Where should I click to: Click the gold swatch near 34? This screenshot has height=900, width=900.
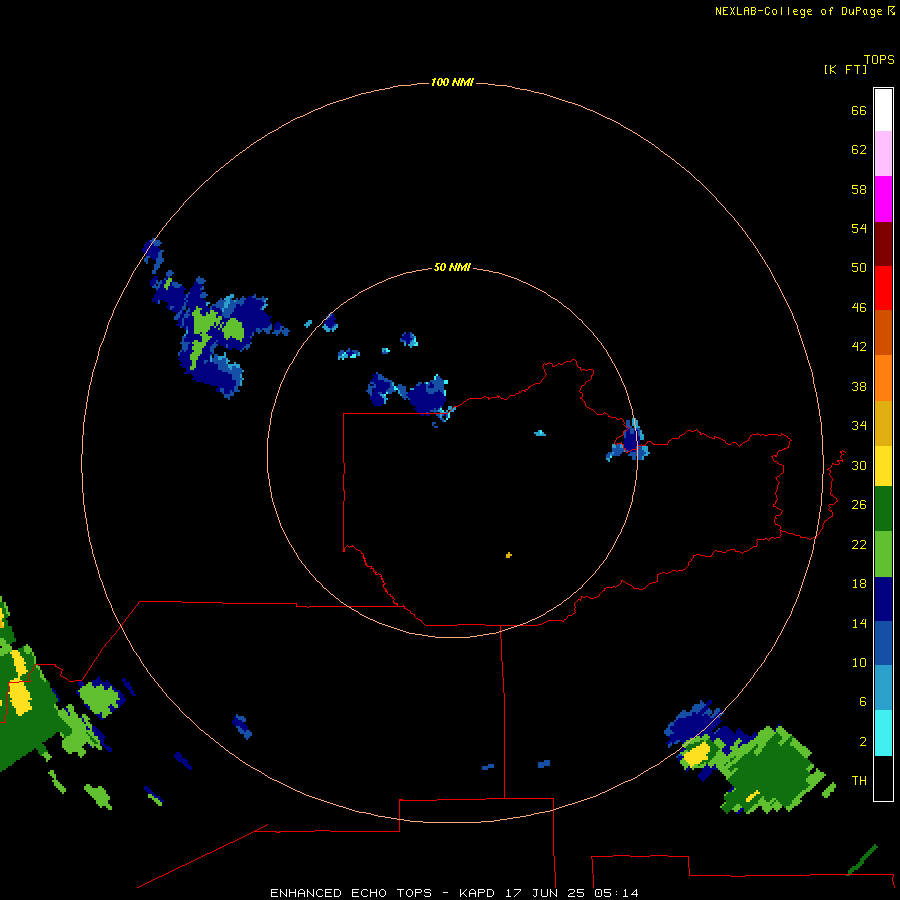pos(883,423)
